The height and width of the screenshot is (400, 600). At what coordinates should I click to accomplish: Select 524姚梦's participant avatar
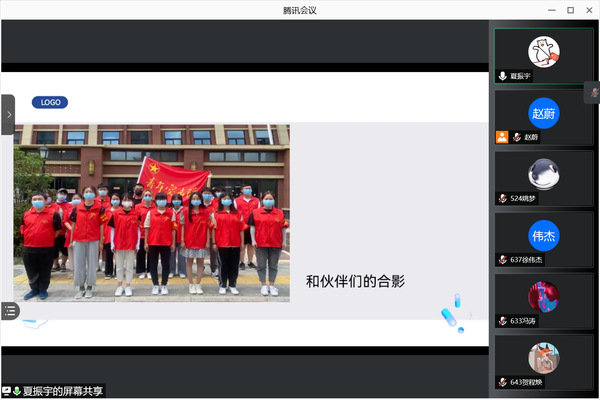[543, 173]
